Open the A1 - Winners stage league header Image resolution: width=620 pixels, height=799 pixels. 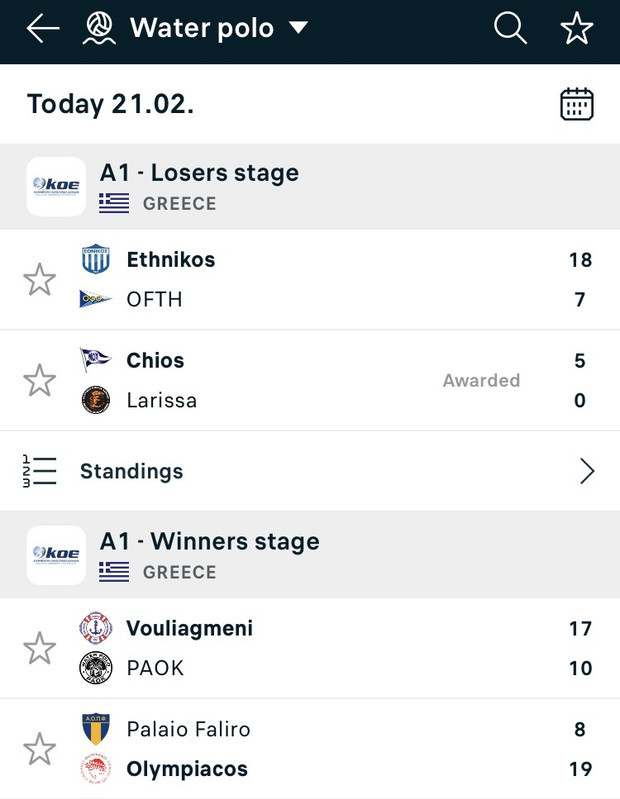click(x=310, y=555)
